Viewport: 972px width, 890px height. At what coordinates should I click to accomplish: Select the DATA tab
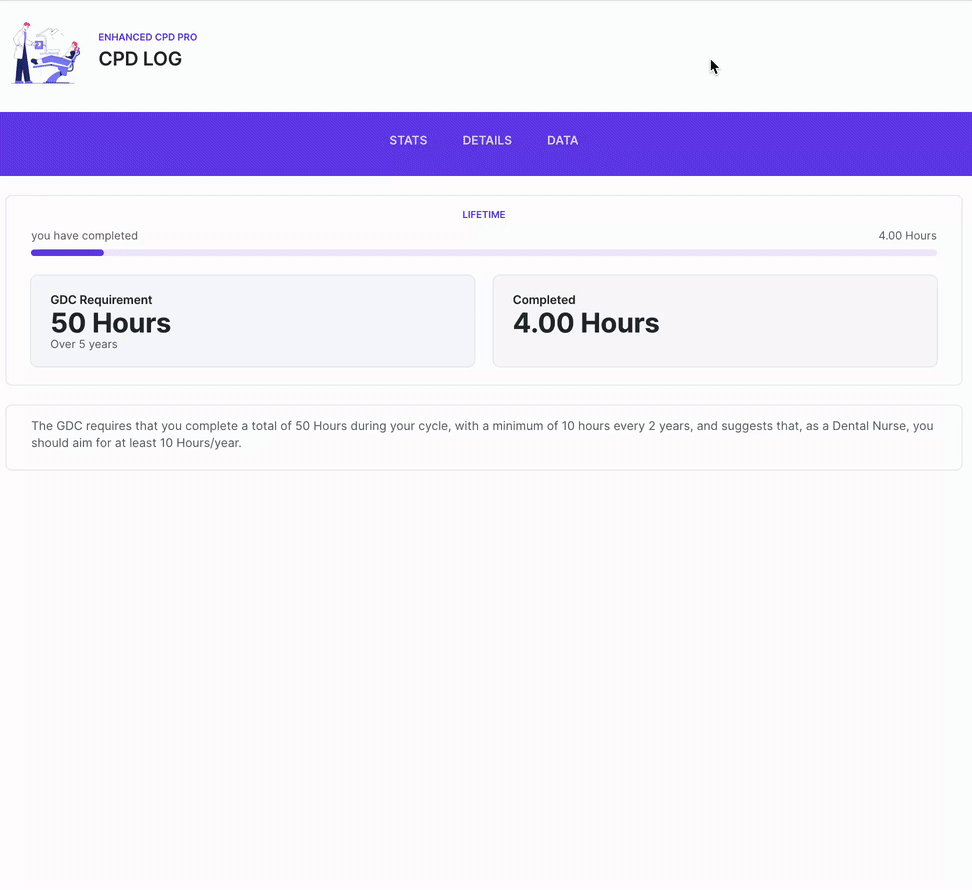pyautogui.click(x=562, y=140)
